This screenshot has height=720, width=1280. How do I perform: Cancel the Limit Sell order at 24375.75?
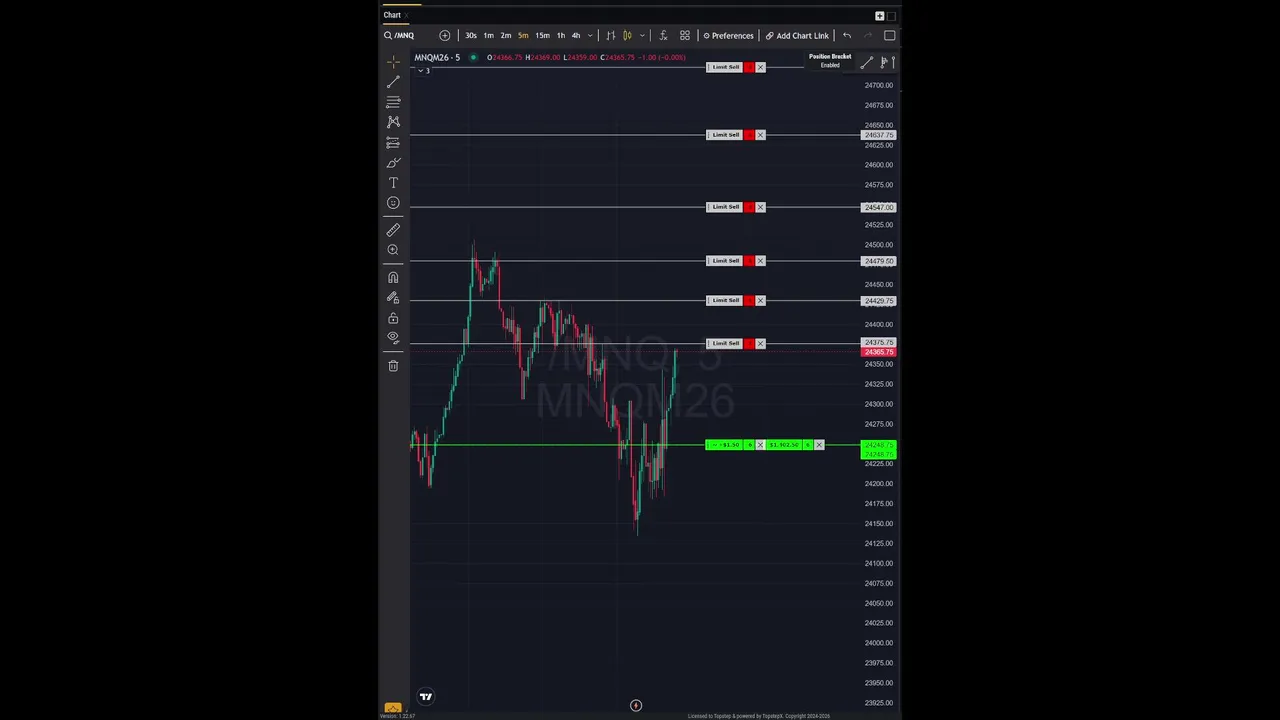(760, 344)
